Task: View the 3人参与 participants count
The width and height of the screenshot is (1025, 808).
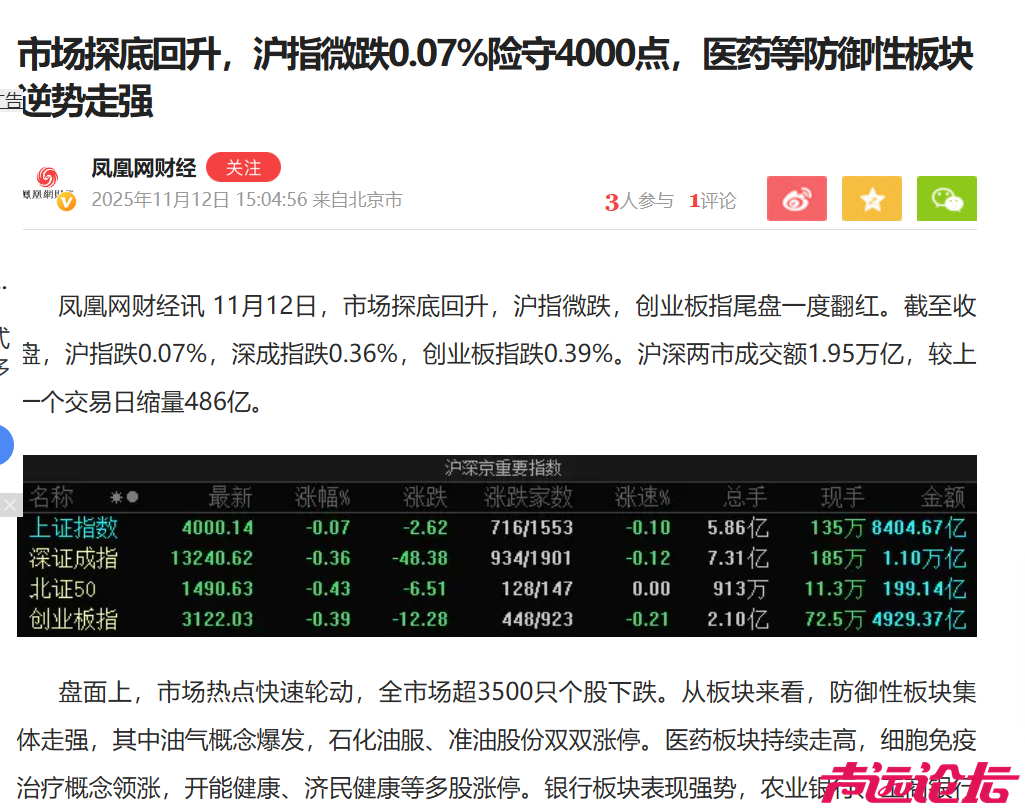Action: [639, 201]
